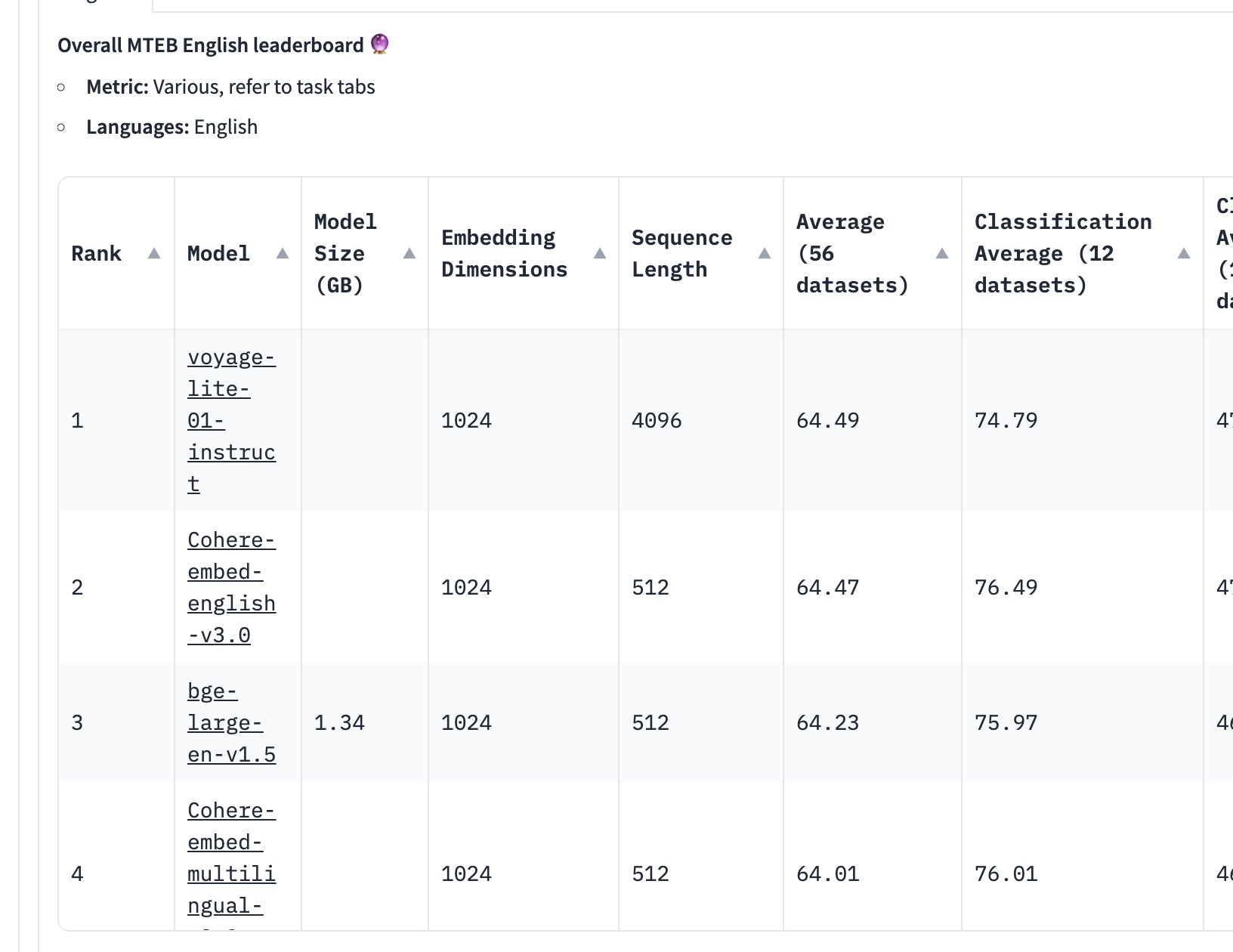1233x952 pixels.
Task: Click the Embedding Dimensions header text
Action: point(504,254)
